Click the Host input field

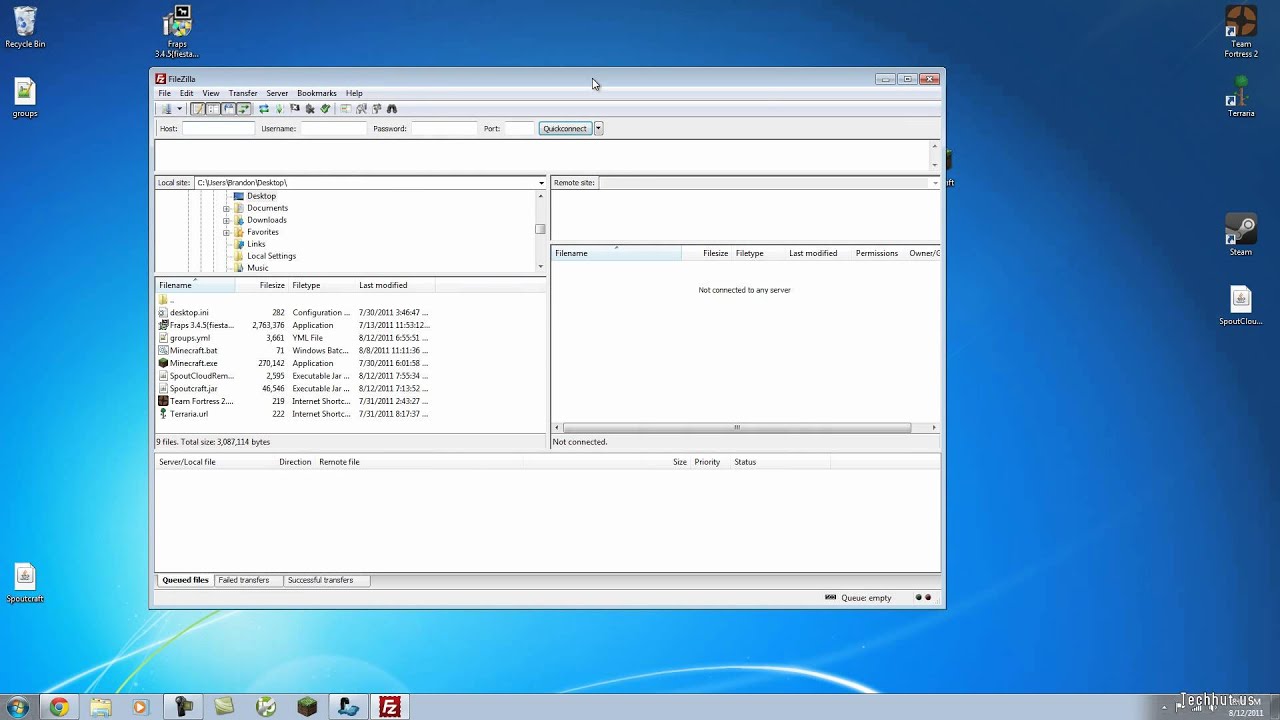pyautogui.click(x=218, y=128)
